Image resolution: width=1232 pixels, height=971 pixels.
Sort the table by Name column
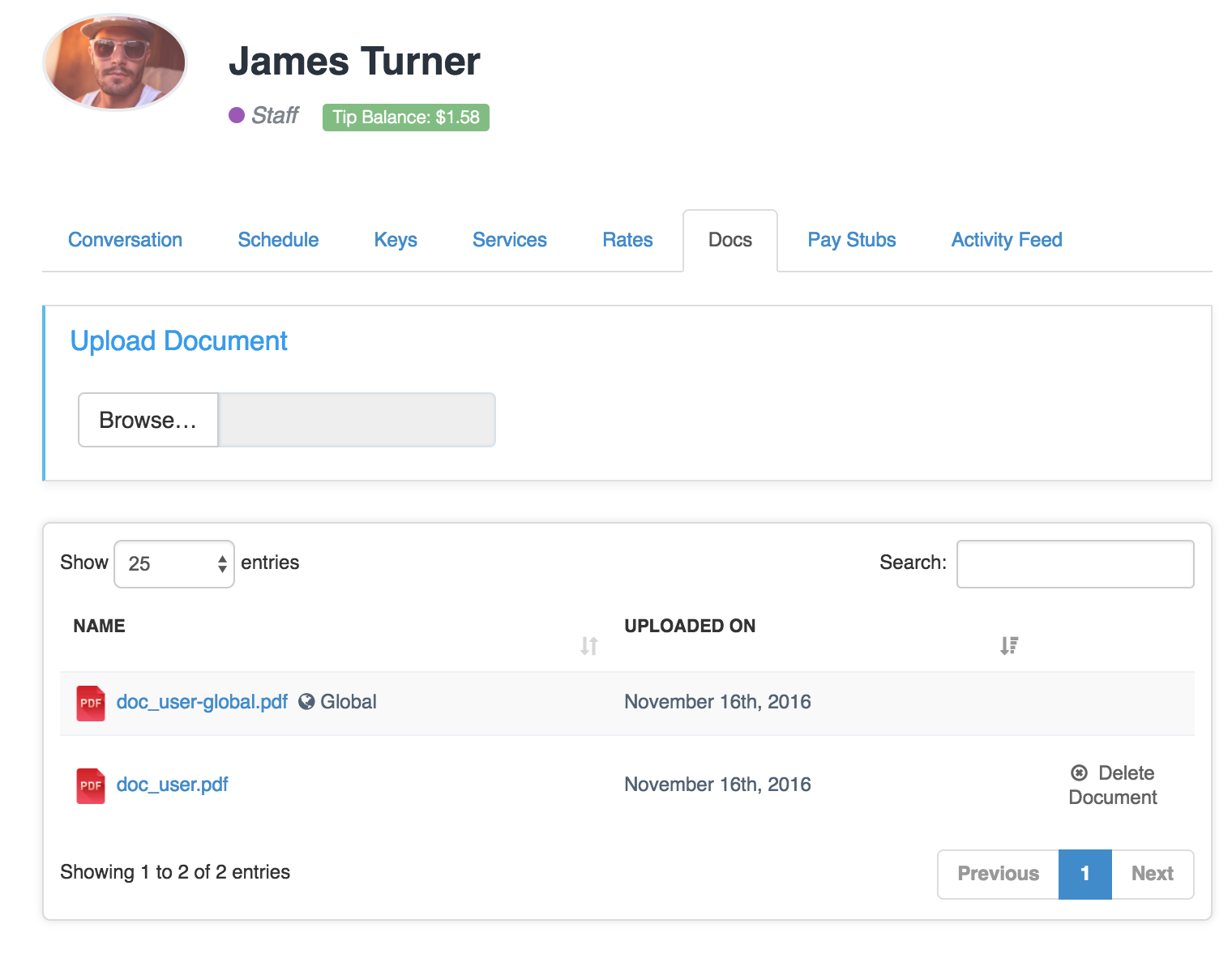(x=589, y=645)
